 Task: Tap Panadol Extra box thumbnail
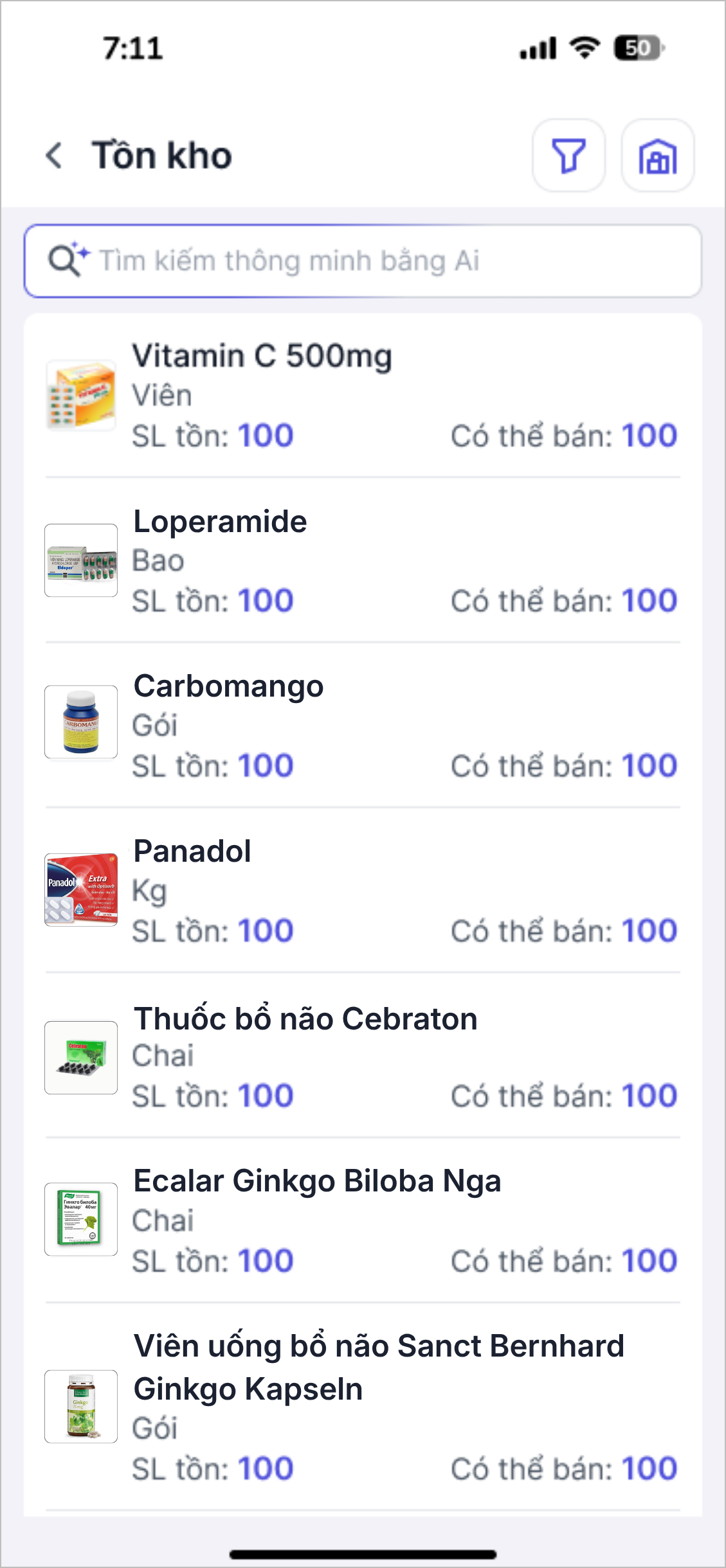(x=81, y=889)
